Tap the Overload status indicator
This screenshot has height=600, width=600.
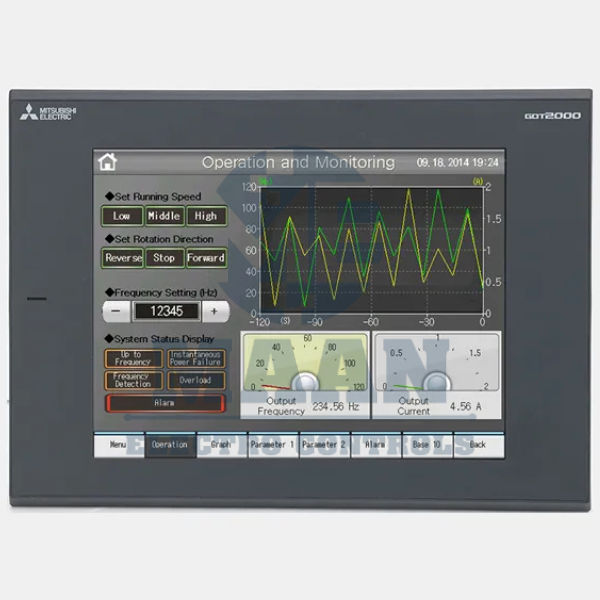196,380
